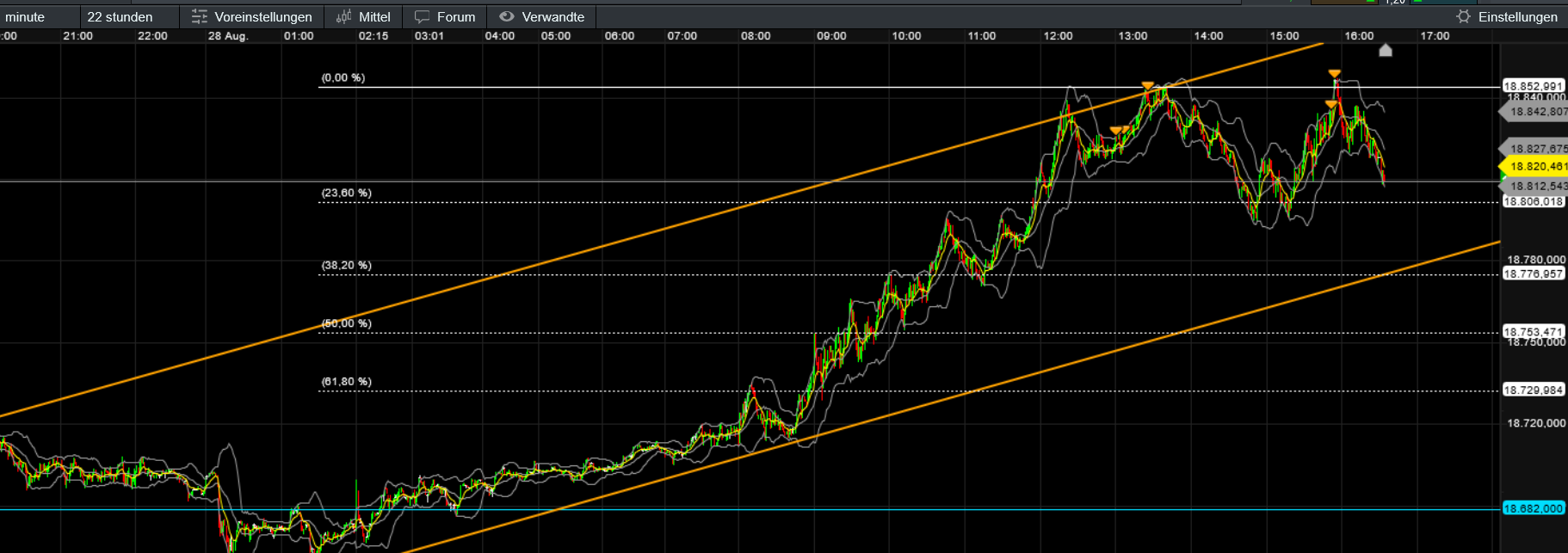
Task: Click the Fibonacci price value 18.753,471
Action: click(x=1534, y=331)
